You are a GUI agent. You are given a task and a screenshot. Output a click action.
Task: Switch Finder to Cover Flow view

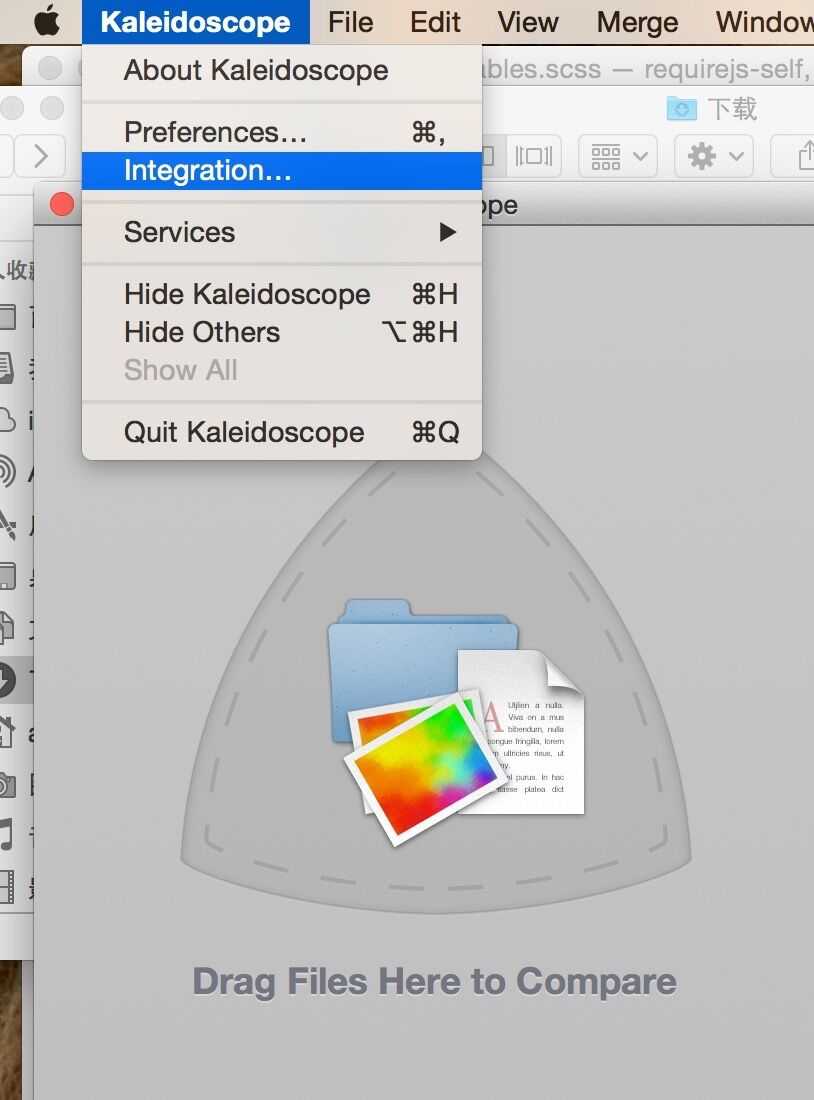[533, 156]
